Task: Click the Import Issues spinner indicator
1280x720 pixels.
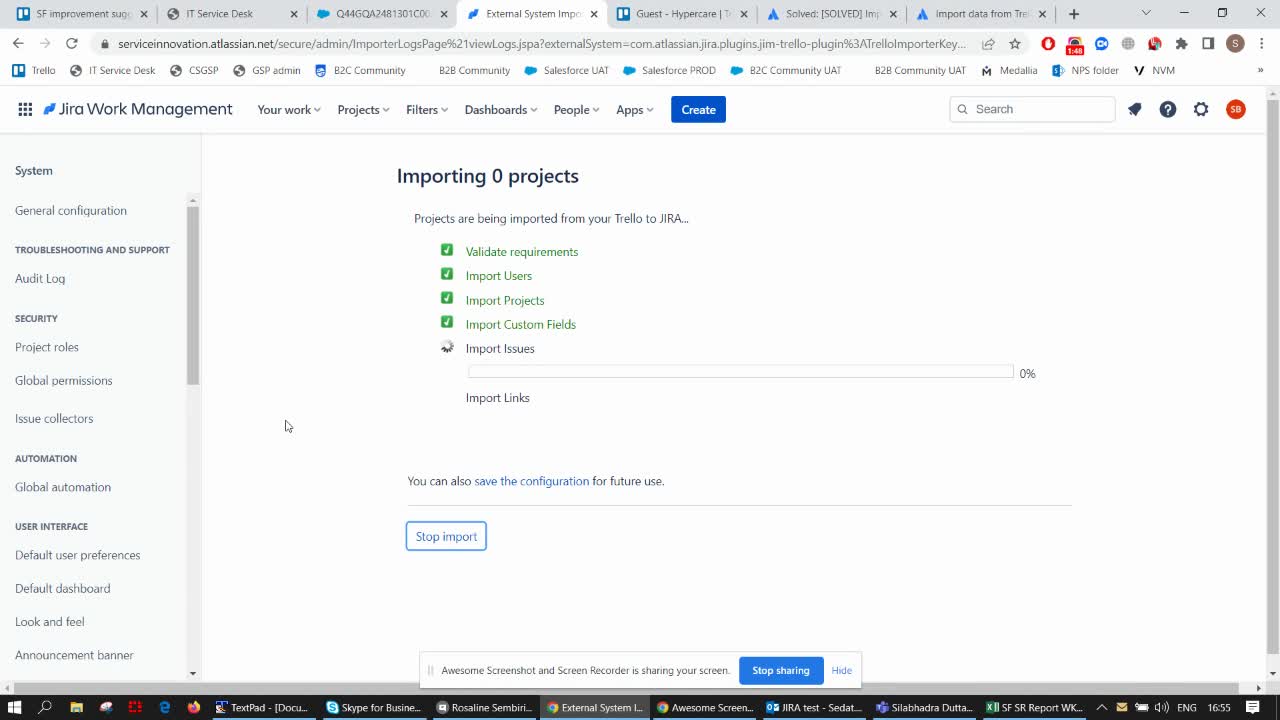Action: tap(447, 346)
